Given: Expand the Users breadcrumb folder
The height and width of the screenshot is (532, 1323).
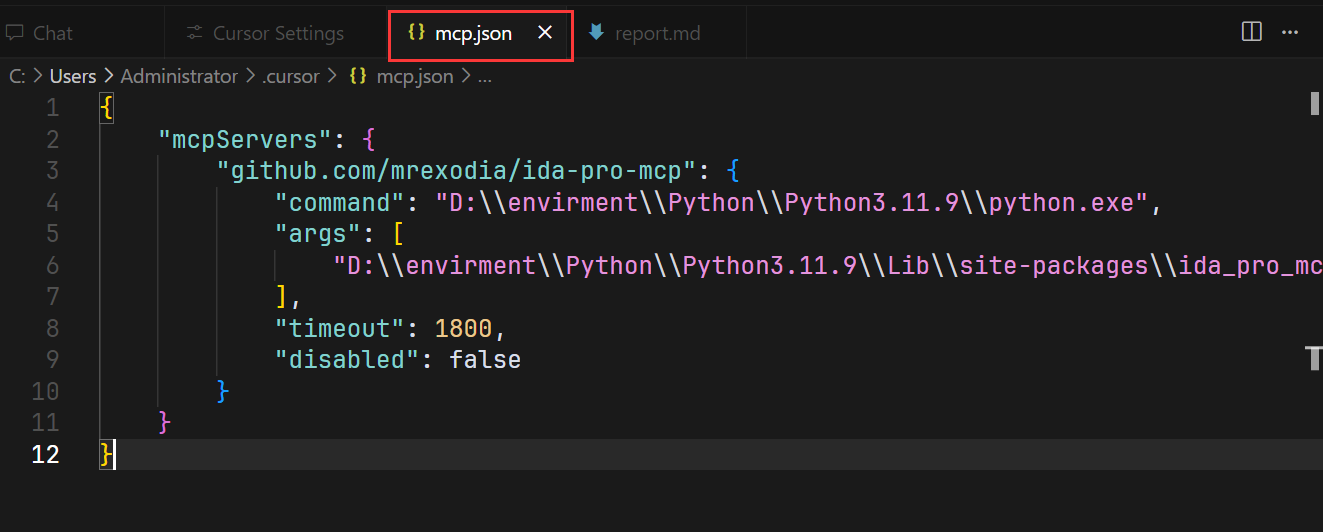Looking at the screenshot, I should (x=73, y=76).
